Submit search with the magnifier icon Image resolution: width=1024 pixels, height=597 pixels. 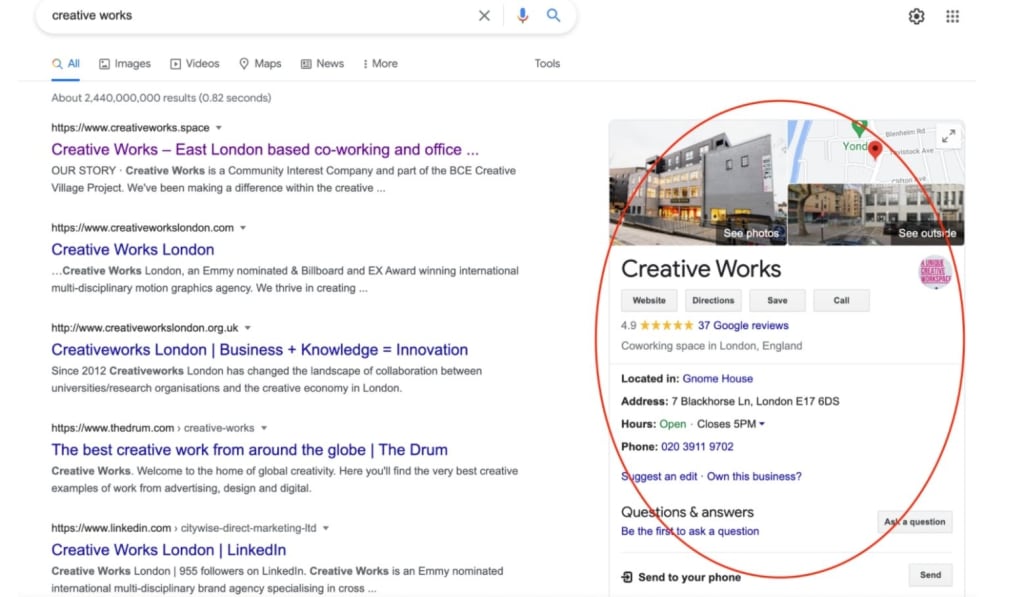(x=553, y=15)
